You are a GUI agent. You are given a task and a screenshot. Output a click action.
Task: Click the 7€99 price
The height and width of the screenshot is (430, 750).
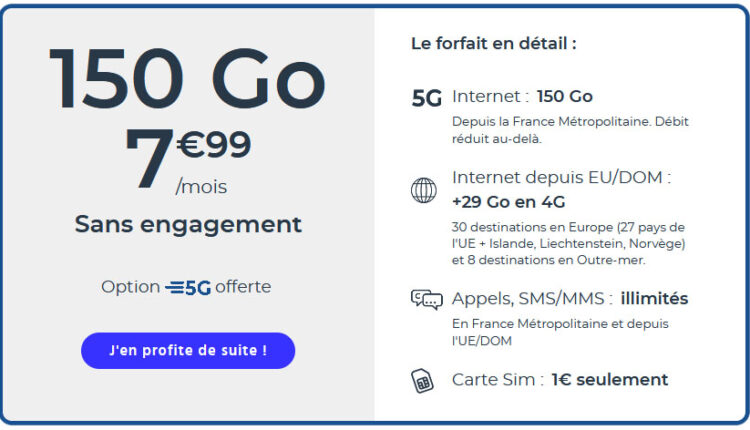click(x=188, y=158)
